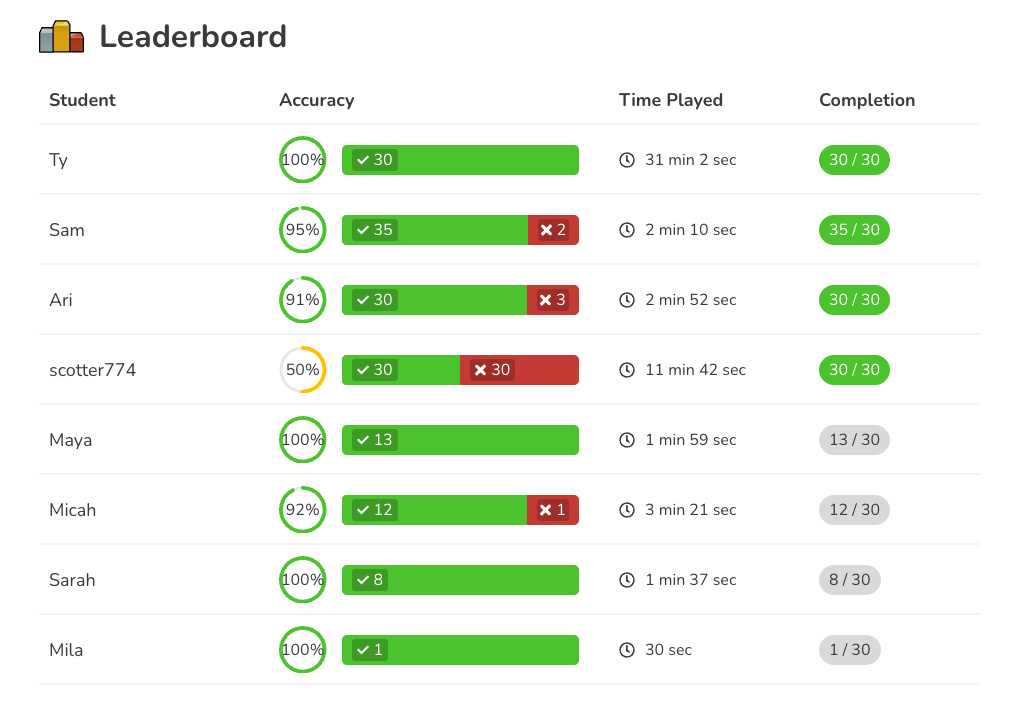The image size is (1020, 710).
Task: Click the clock icon beside Sarah's play time
Action: [x=627, y=579]
